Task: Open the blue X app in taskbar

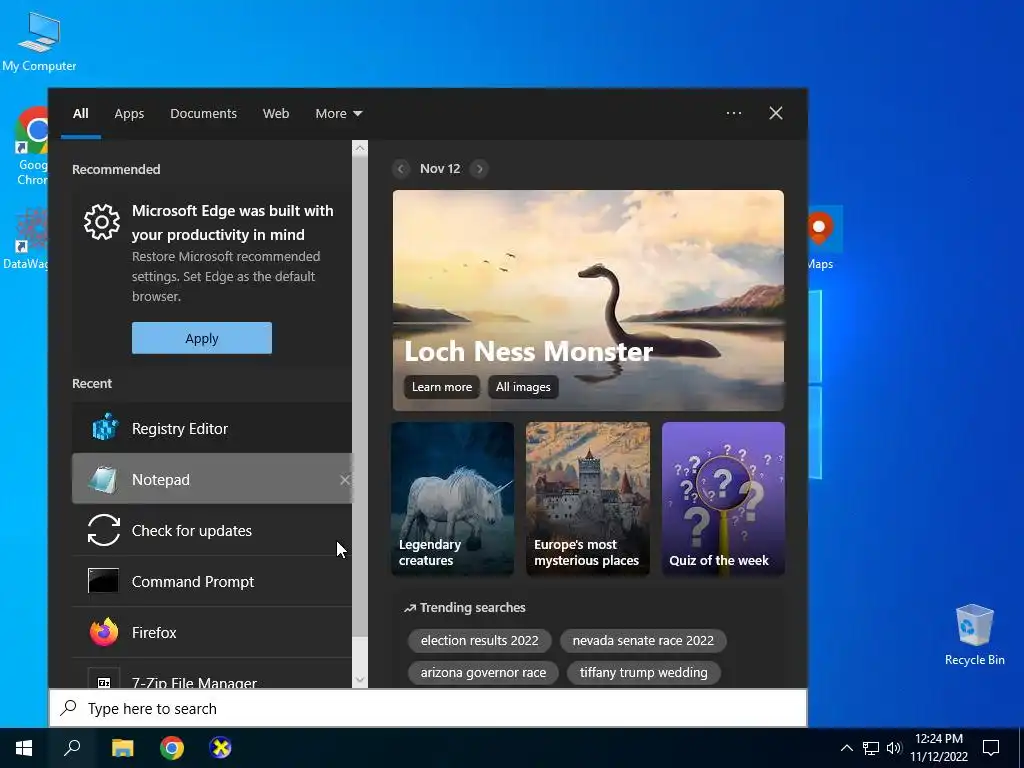Action: pyautogui.click(x=221, y=748)
